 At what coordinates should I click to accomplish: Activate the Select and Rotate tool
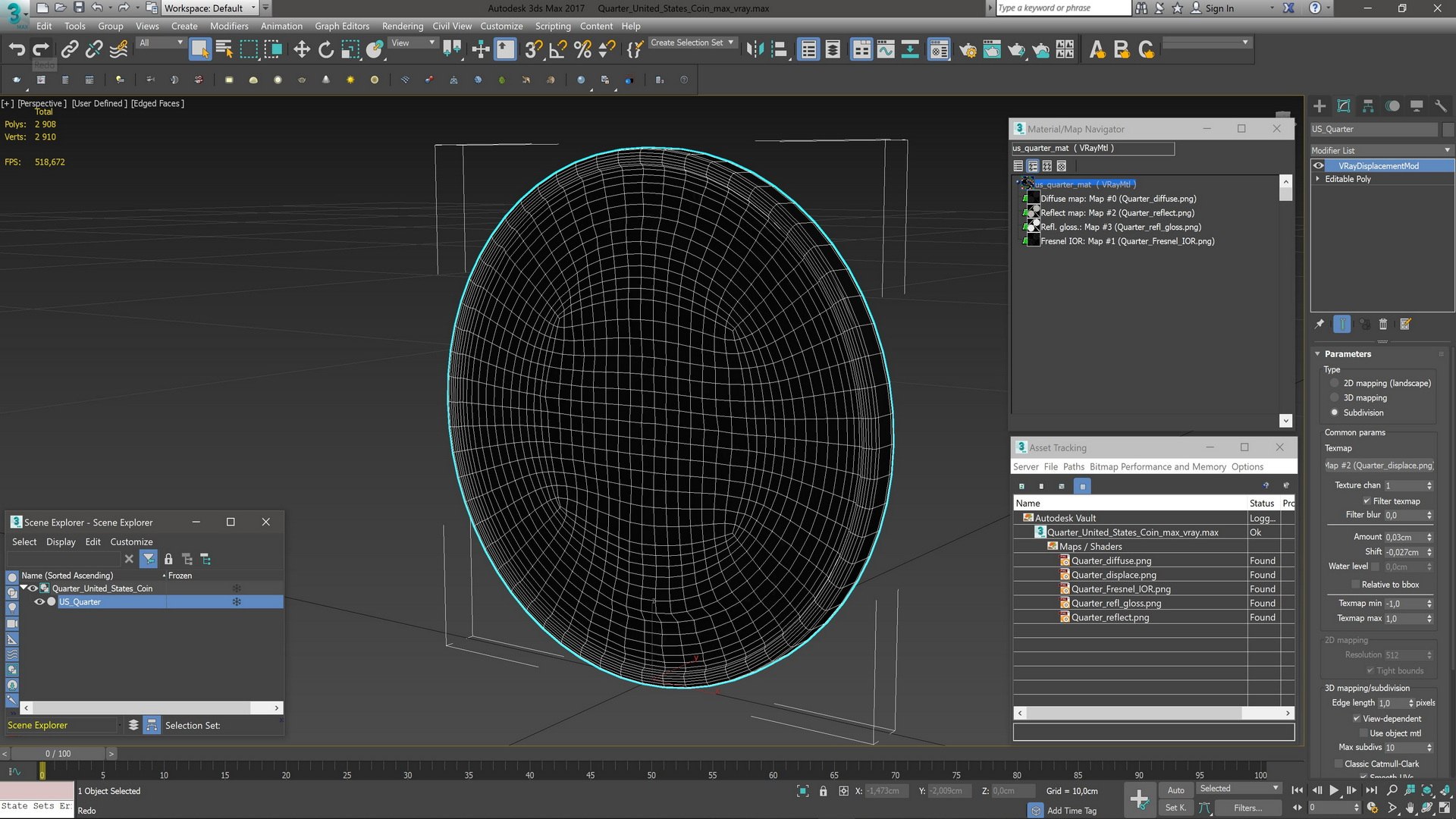(326, 50)
